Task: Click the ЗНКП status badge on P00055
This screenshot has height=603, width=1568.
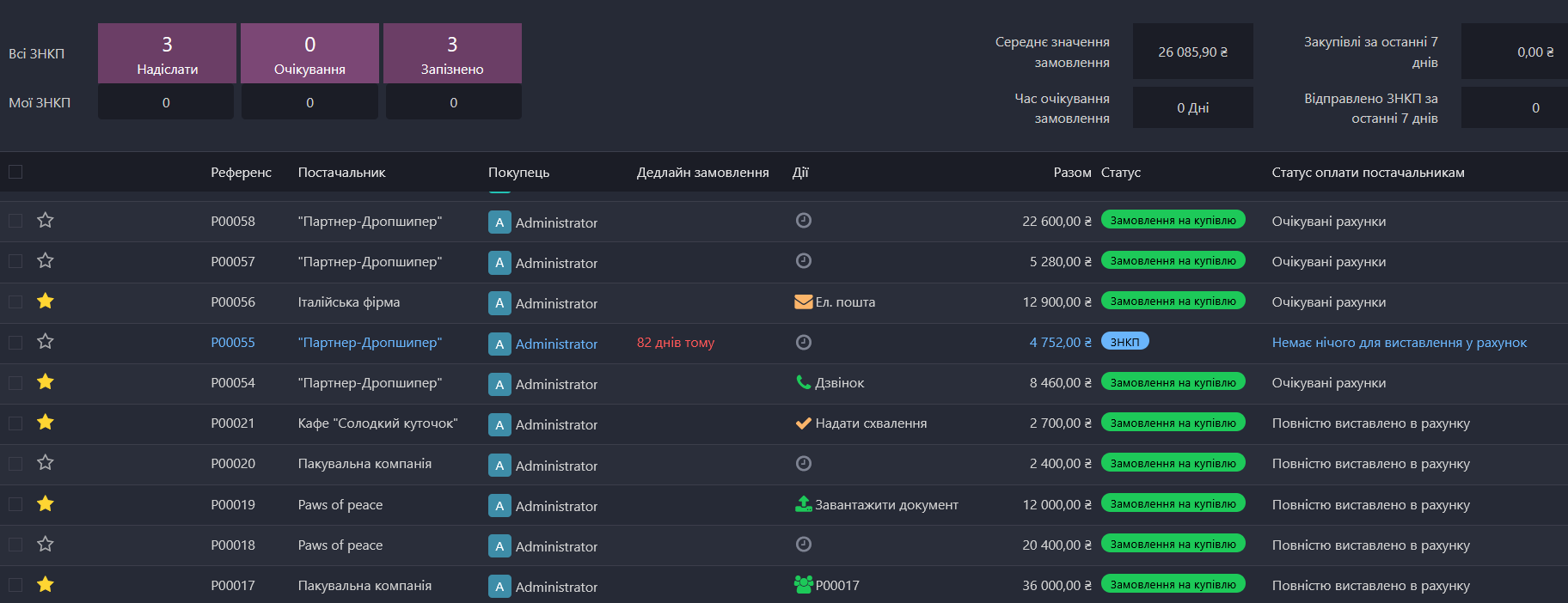Action: (x=1124, y=342)
